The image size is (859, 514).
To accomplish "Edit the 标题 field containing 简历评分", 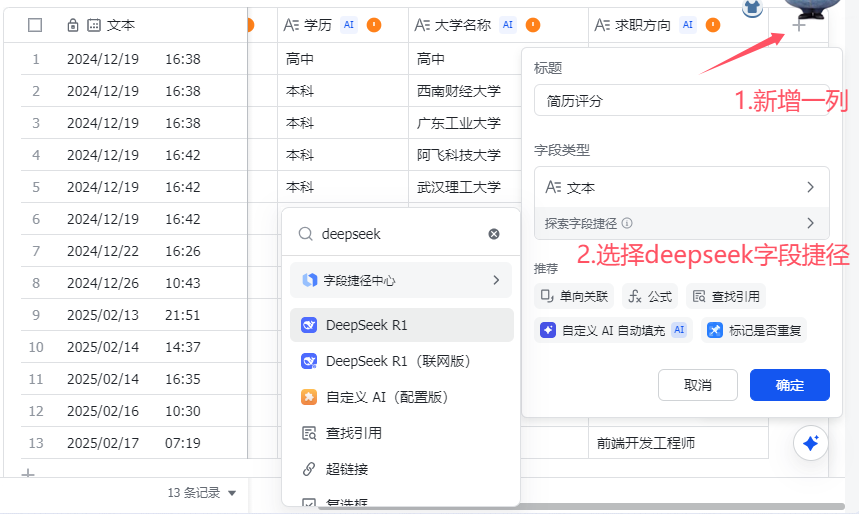I will point(682,100).
